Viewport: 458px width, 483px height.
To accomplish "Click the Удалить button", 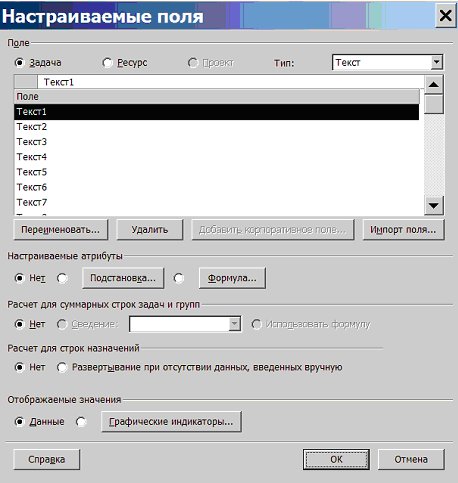I will pyautogui.click(x=150, y=230).
